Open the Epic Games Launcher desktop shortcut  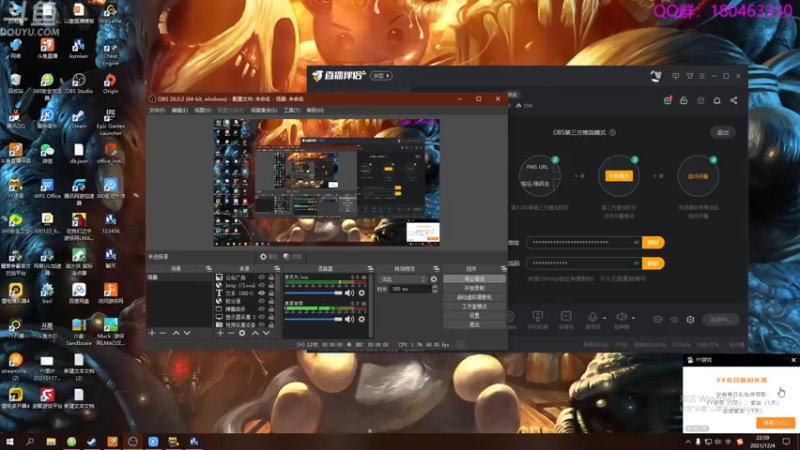pyautogui.click(x=111, y=122)
